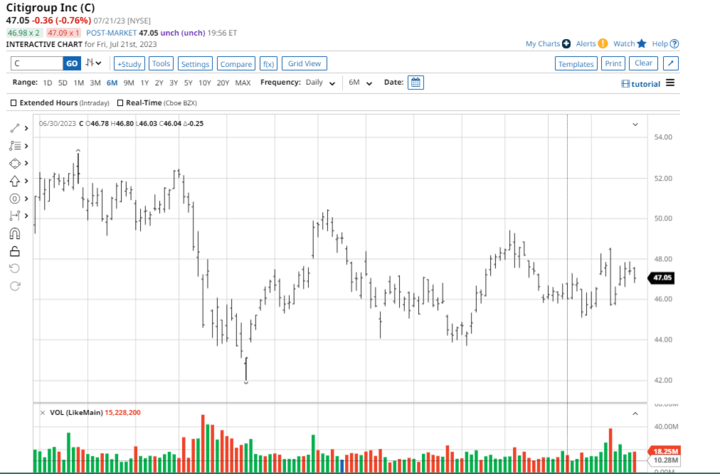The height and width of the screenshot is (474, 720).
Task: Redo the last chart action
Action: tap(15, 286)
